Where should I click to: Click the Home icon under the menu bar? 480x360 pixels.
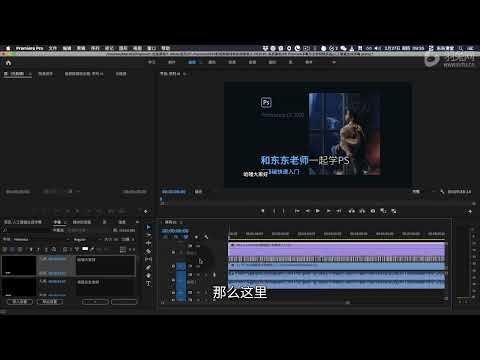click(x=9, y=63)
